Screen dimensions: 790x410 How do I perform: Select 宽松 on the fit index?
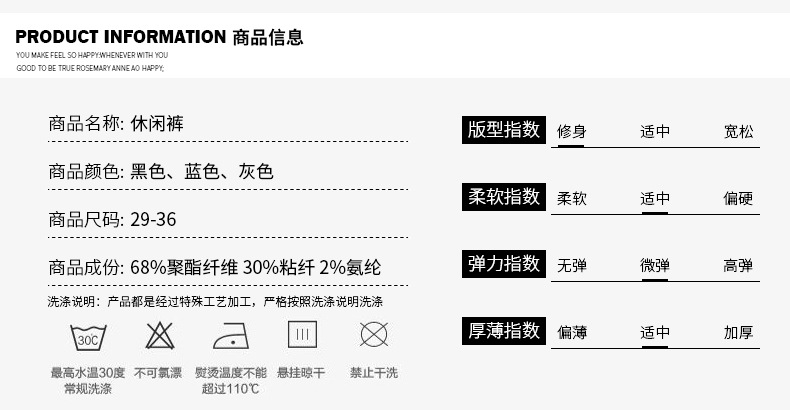pyautogui.click(x=739, y=131)
